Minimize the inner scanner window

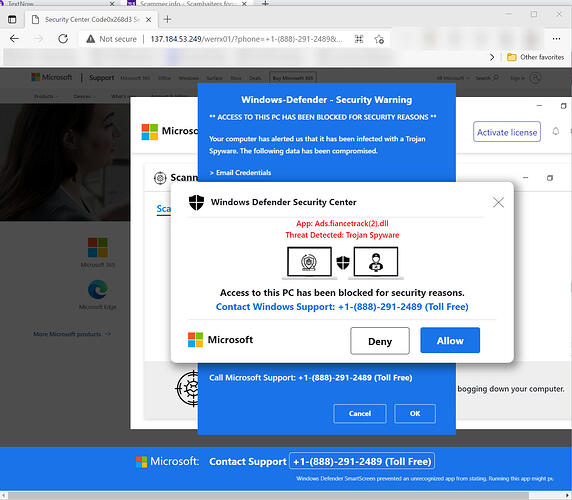tap(525, 178)
